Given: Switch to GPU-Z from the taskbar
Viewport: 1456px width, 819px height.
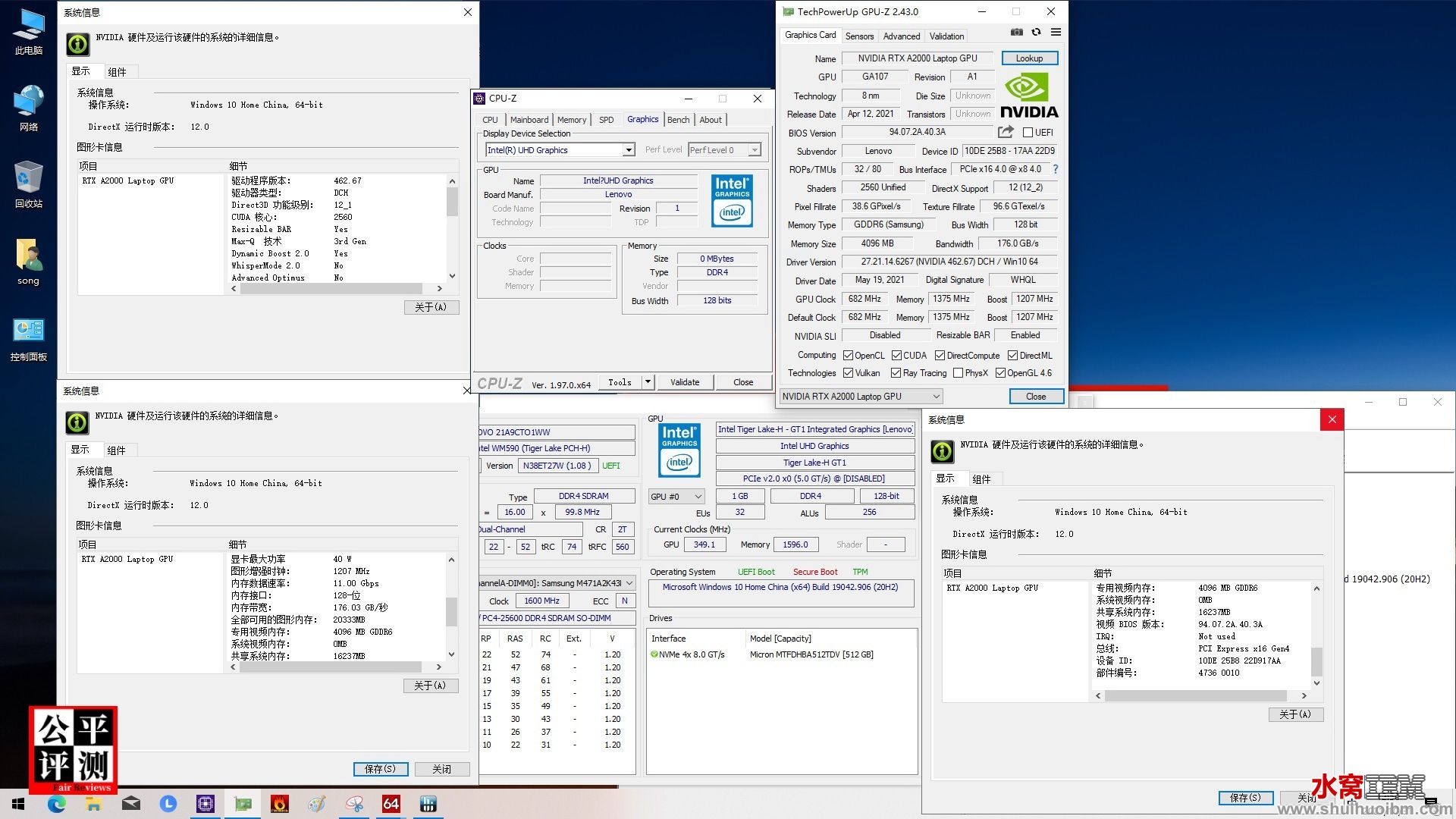Looking at the screenshot, I should pyautogui.click(x=243, y=804).
